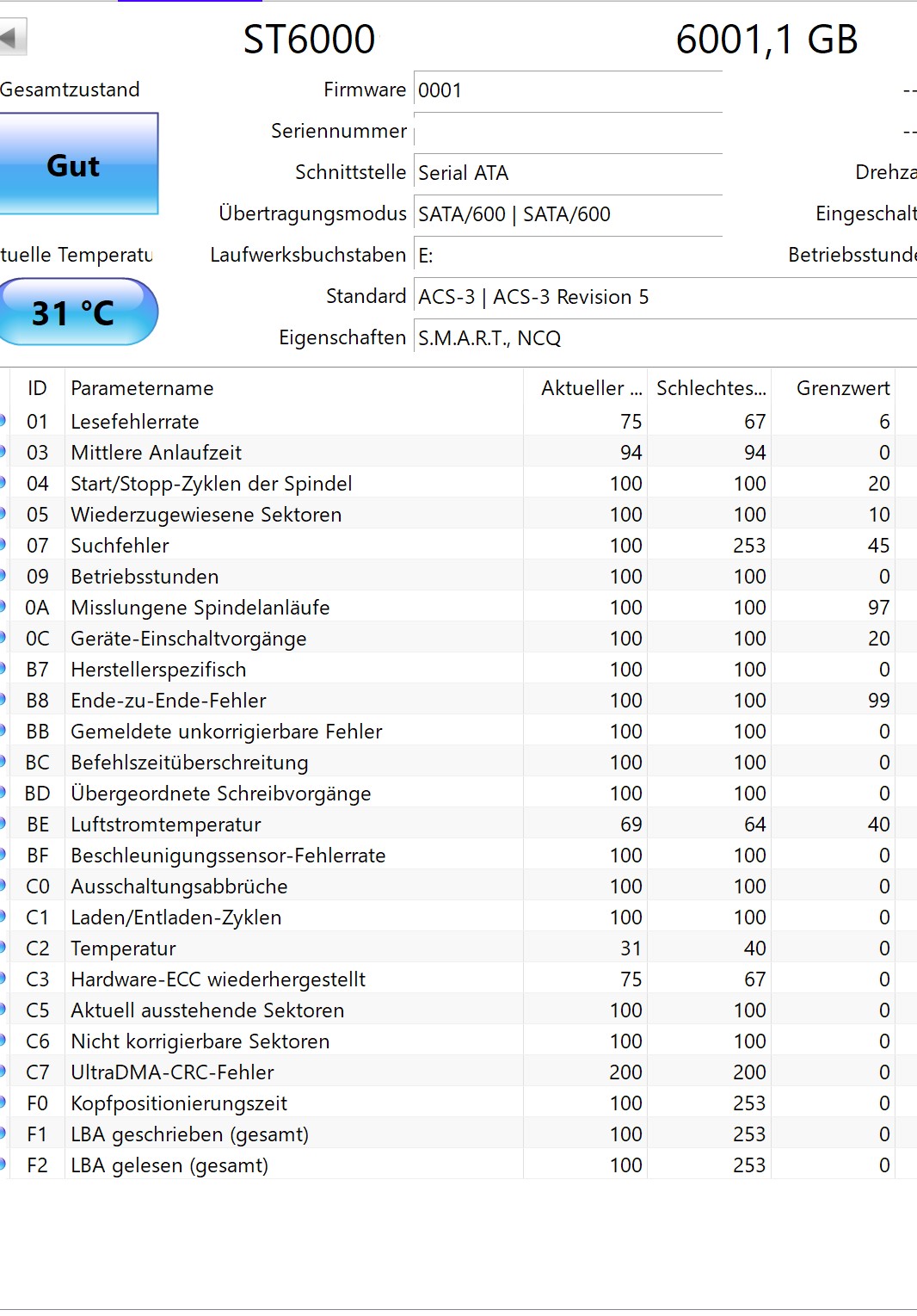The image size is (917, 1316).
Task: Click the Übertragungsmodus field SATA/600
Action: tap(568, 214)
